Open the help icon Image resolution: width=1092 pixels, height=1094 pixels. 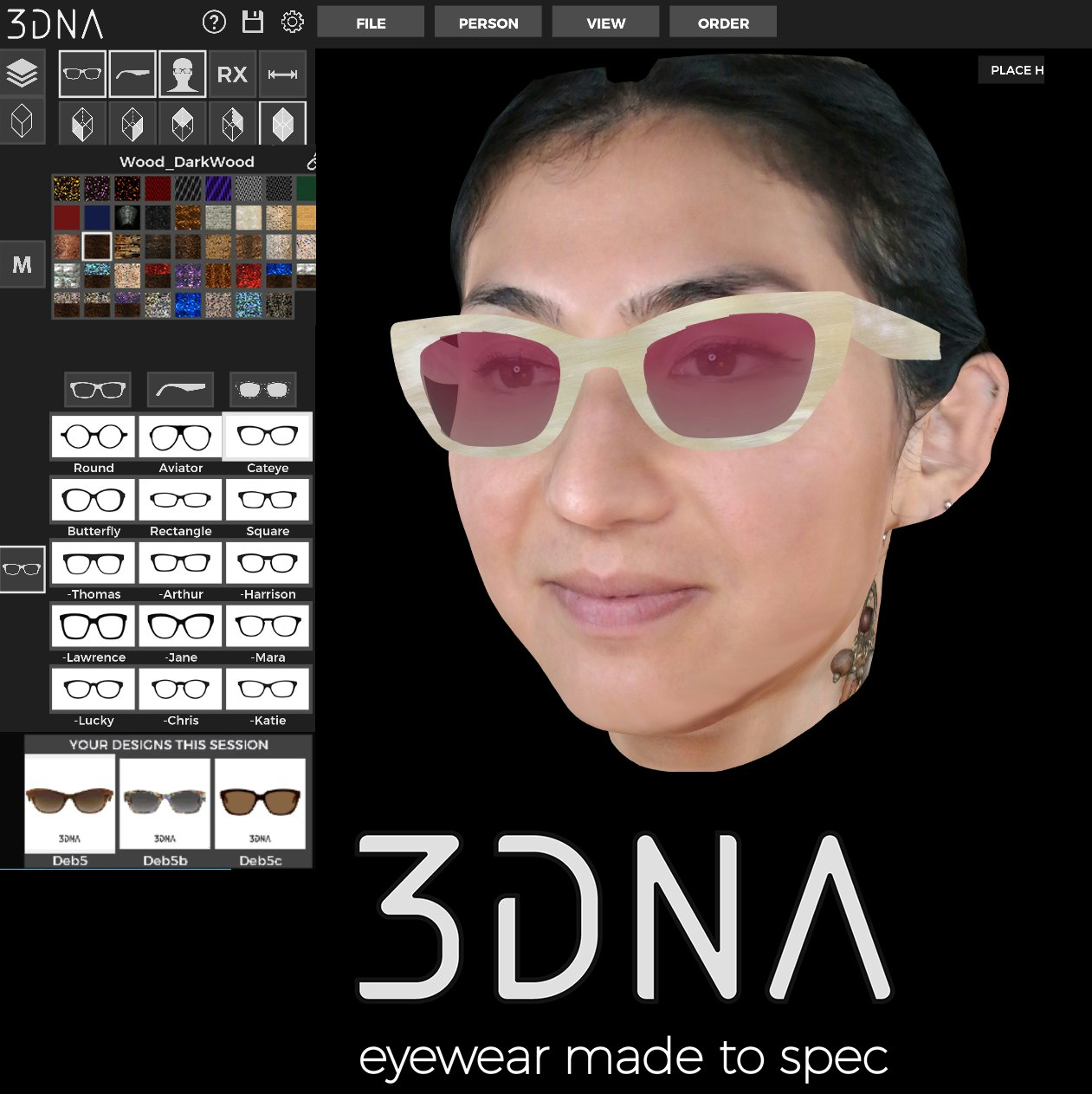214,22
